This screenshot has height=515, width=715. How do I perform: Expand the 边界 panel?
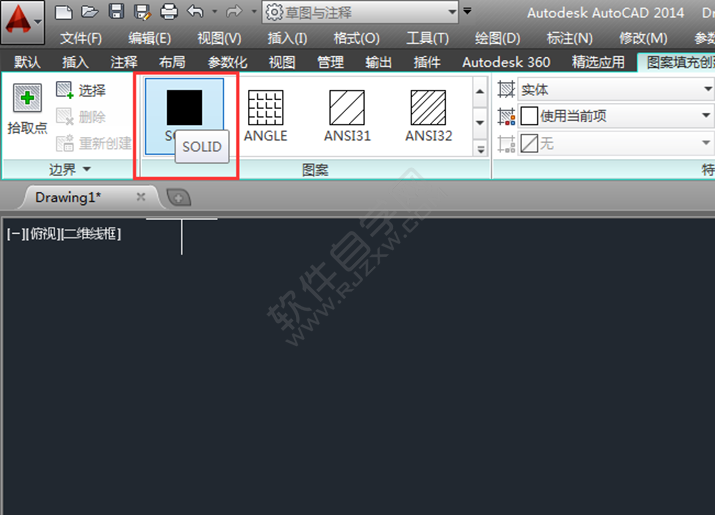(69, 170)
